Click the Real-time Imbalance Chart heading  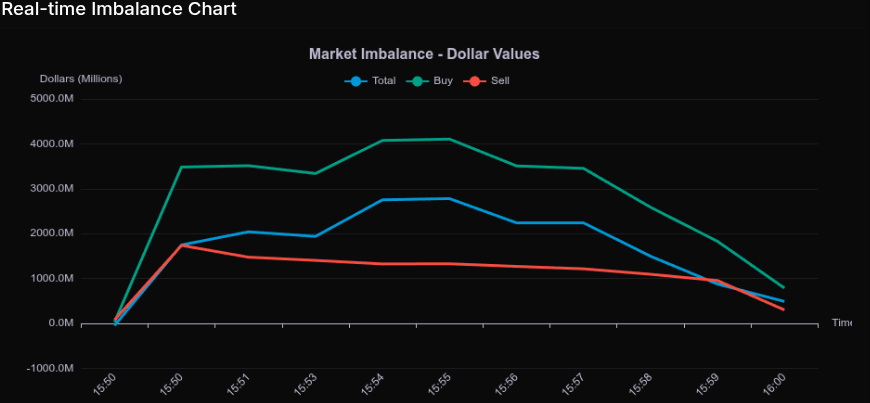tap(119, 10)
